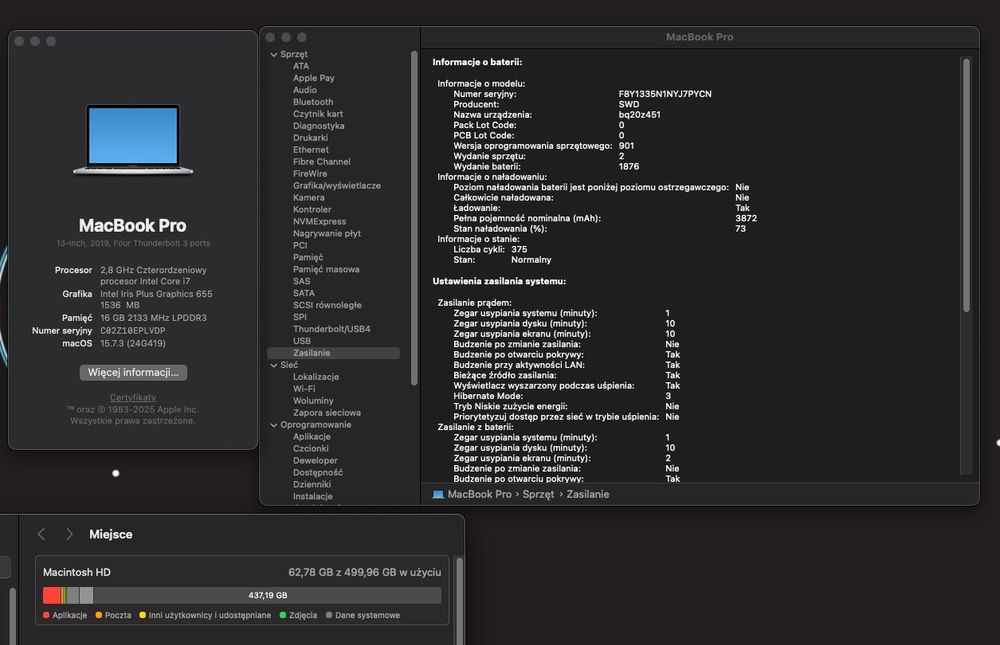Click battery info pane scrollbar

[x=966, y=185]
